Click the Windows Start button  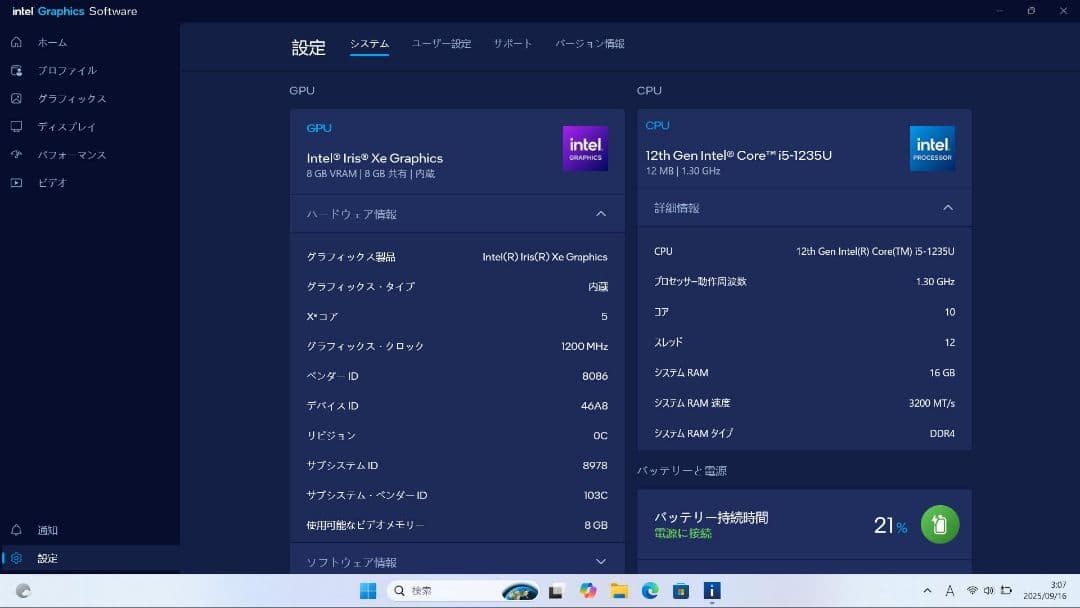[368, 591]
